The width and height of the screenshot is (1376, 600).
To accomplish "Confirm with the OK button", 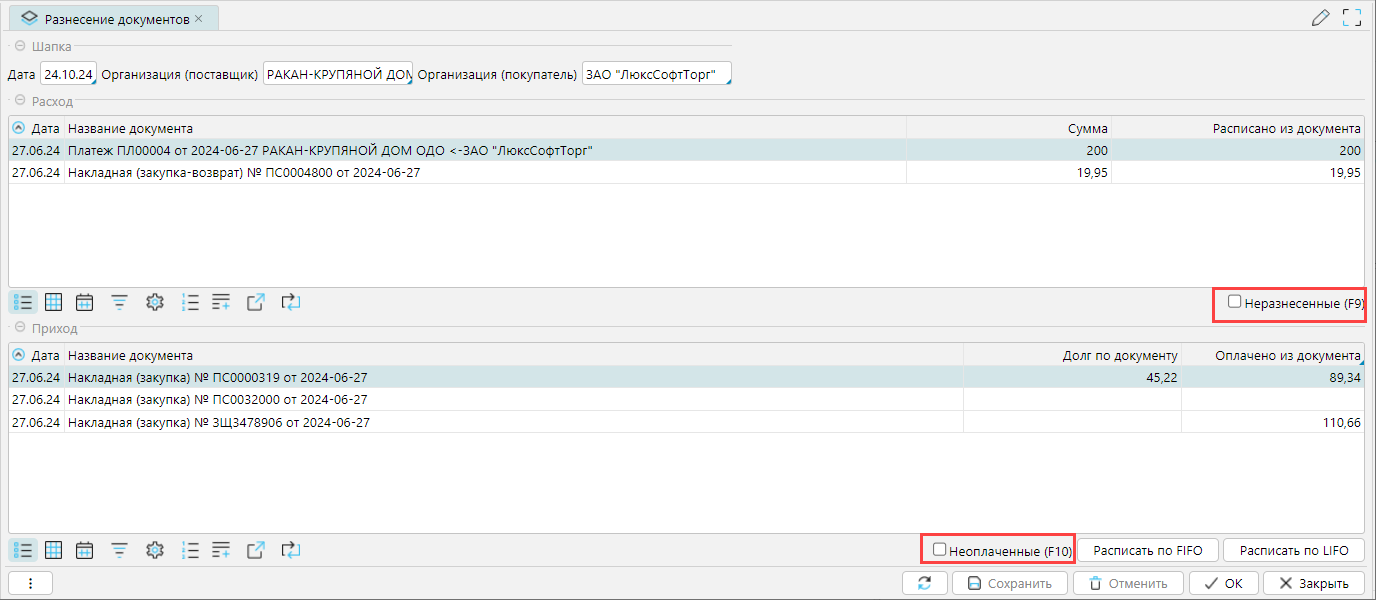I will 1223,583.
